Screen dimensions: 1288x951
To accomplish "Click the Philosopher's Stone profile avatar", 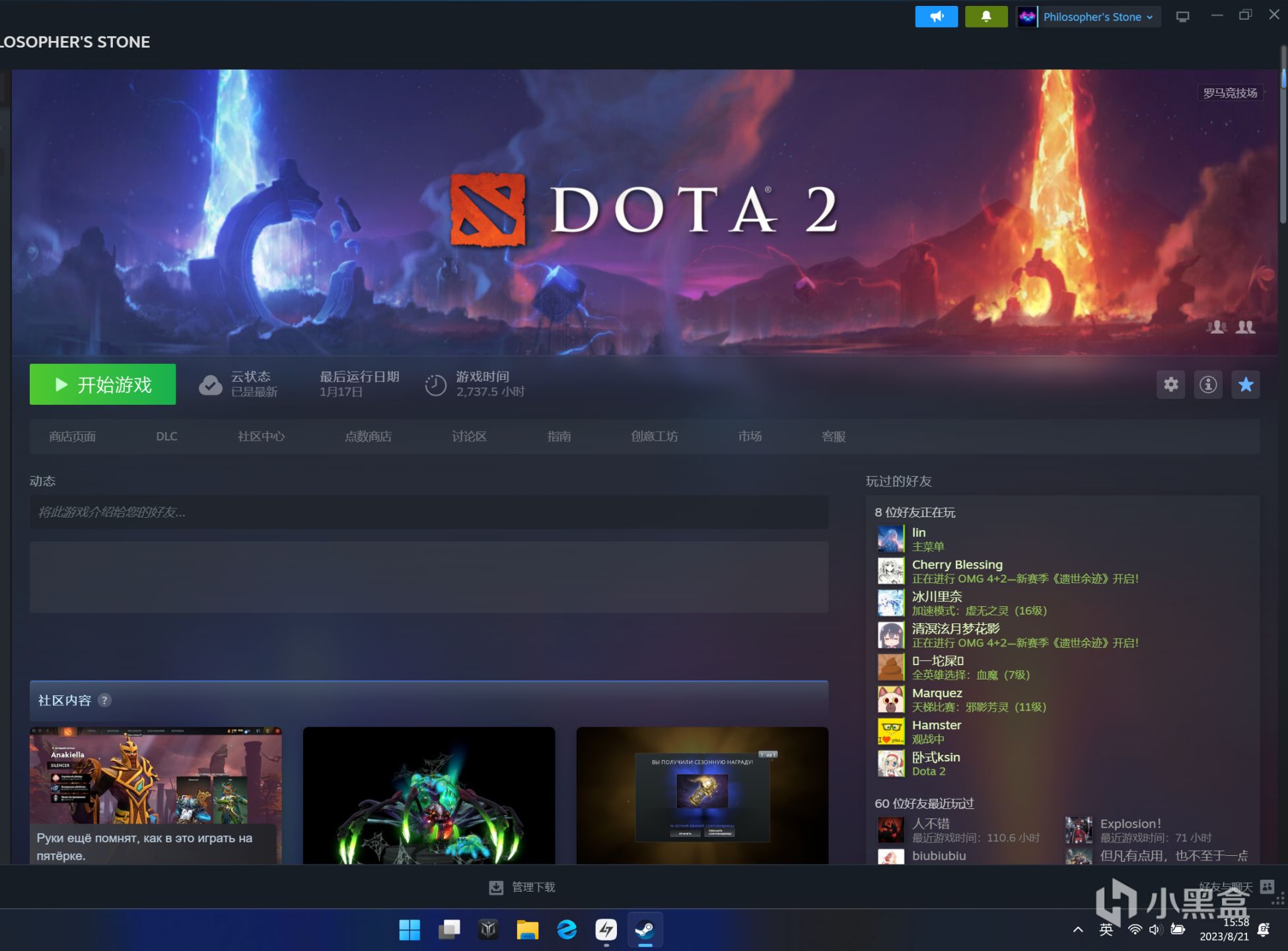I will [x=1027, y=17].
